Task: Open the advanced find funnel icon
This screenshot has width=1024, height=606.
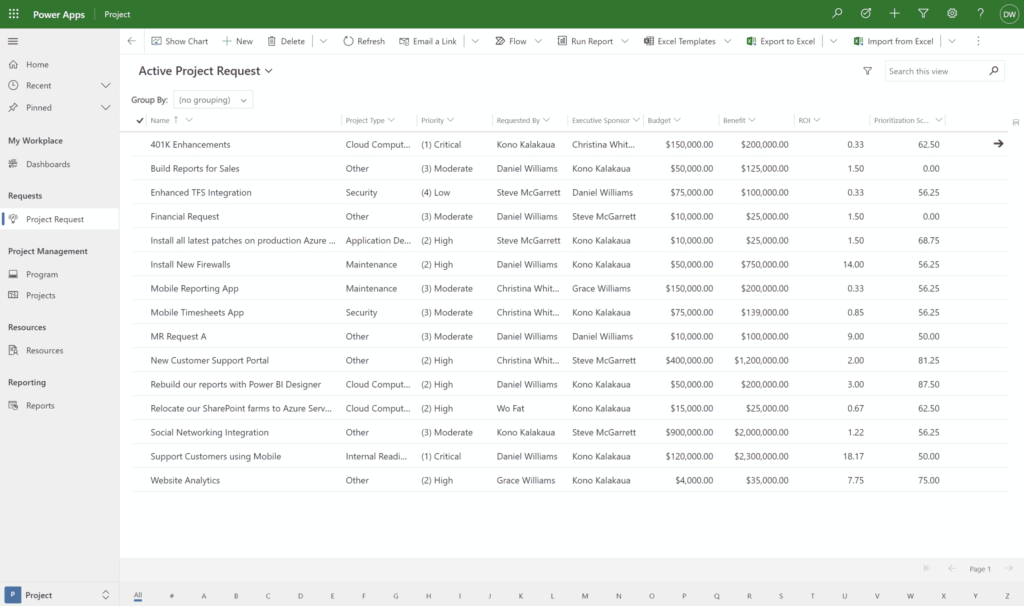Action: 923,14
